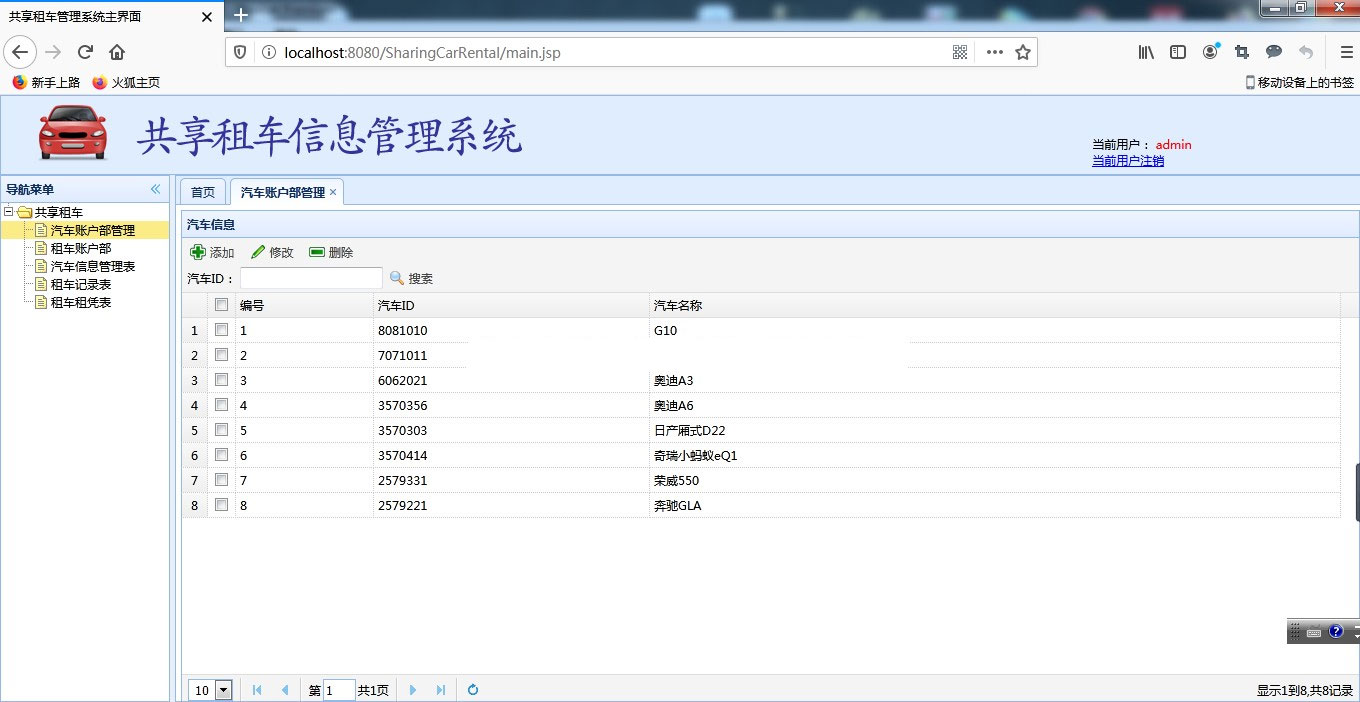Check the row checkbox for 奥迪A3
This screenshot has height=702, width=1360.
(x=221, y=380)
